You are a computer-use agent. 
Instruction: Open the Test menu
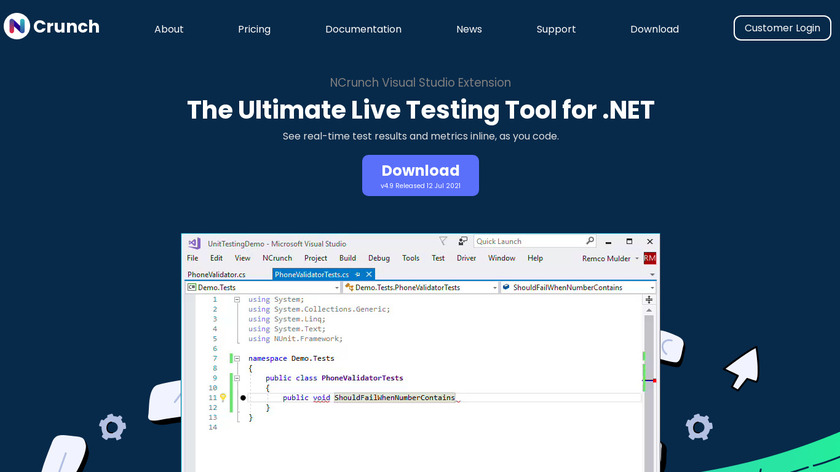pos(438,258)
